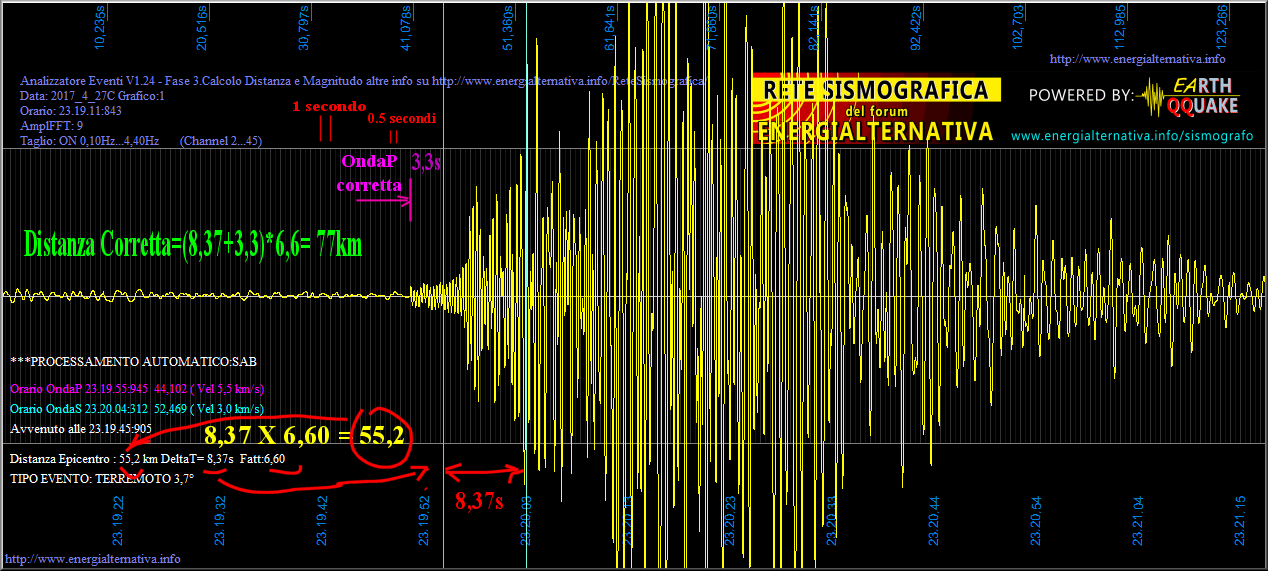Click the cyan S-wave vertical marker line
Screen dimensions: 1268x571
(526, 285)
